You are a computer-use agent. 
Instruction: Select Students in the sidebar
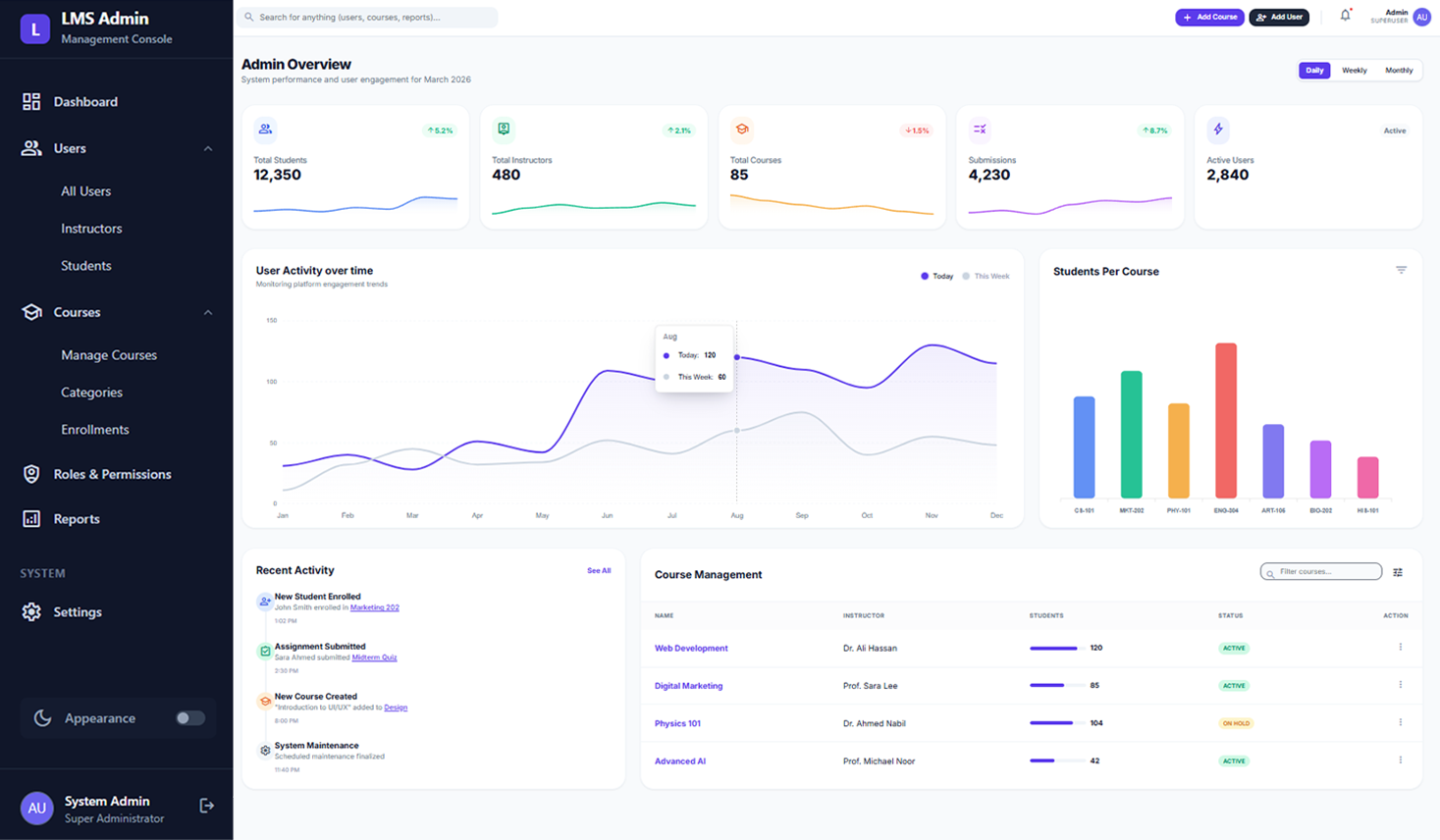tap(85, 266)
